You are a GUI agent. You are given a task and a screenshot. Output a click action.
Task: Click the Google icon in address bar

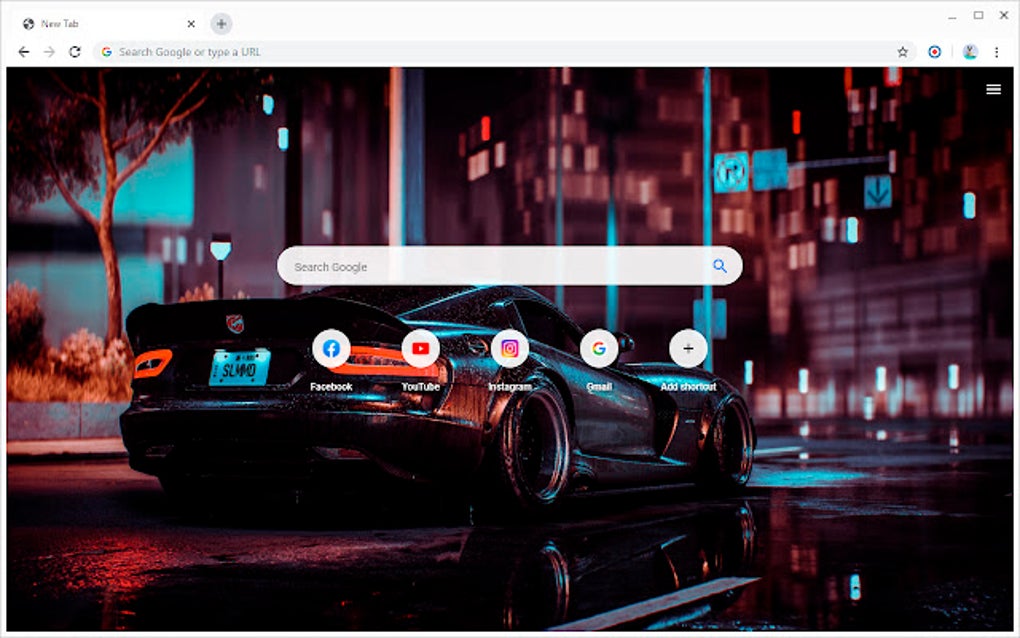(107, 52)
